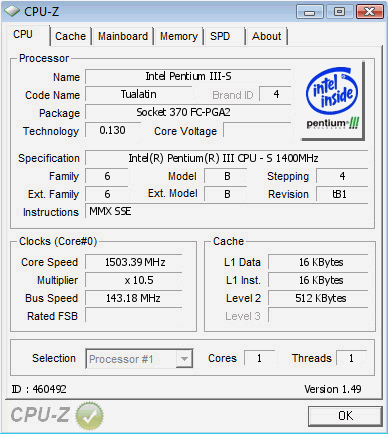The width and height of the screenshot is (388, 434).
Task: Close the CPU-Z window
Action: tap(369, 12)
